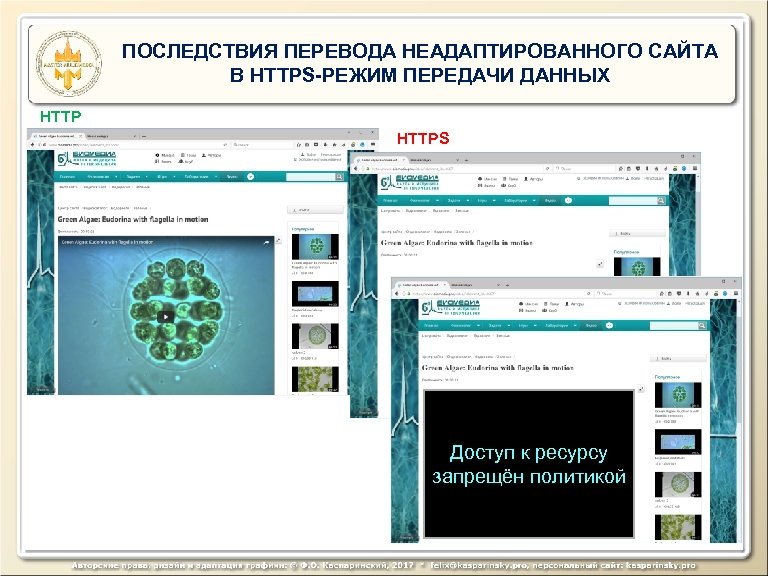Open a new tab in the front HTTPS window

(x=507, y=285)
